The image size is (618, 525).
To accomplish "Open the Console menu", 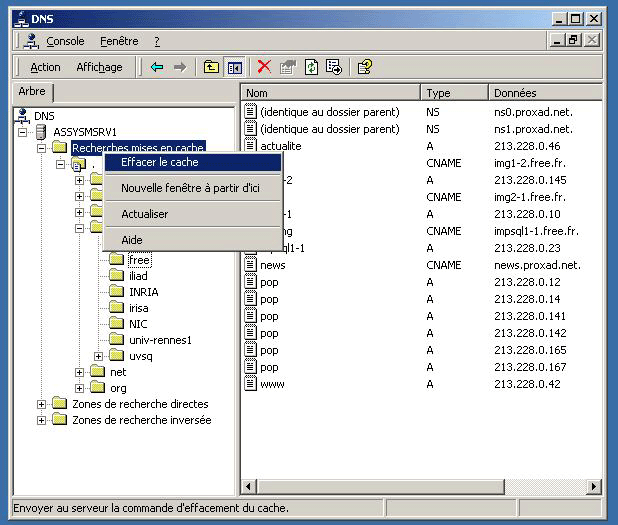I will tap(65, 41).
